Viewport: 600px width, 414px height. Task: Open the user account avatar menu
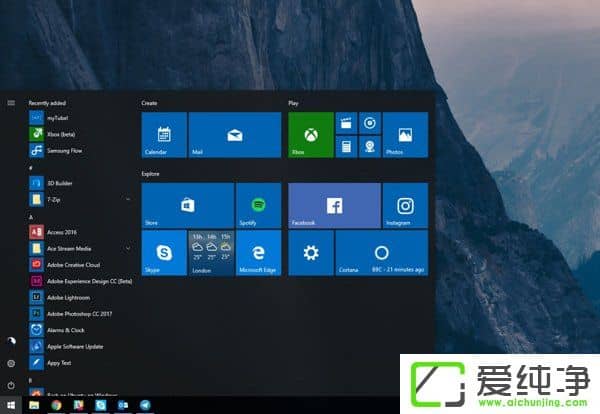(x=11, y=341)
